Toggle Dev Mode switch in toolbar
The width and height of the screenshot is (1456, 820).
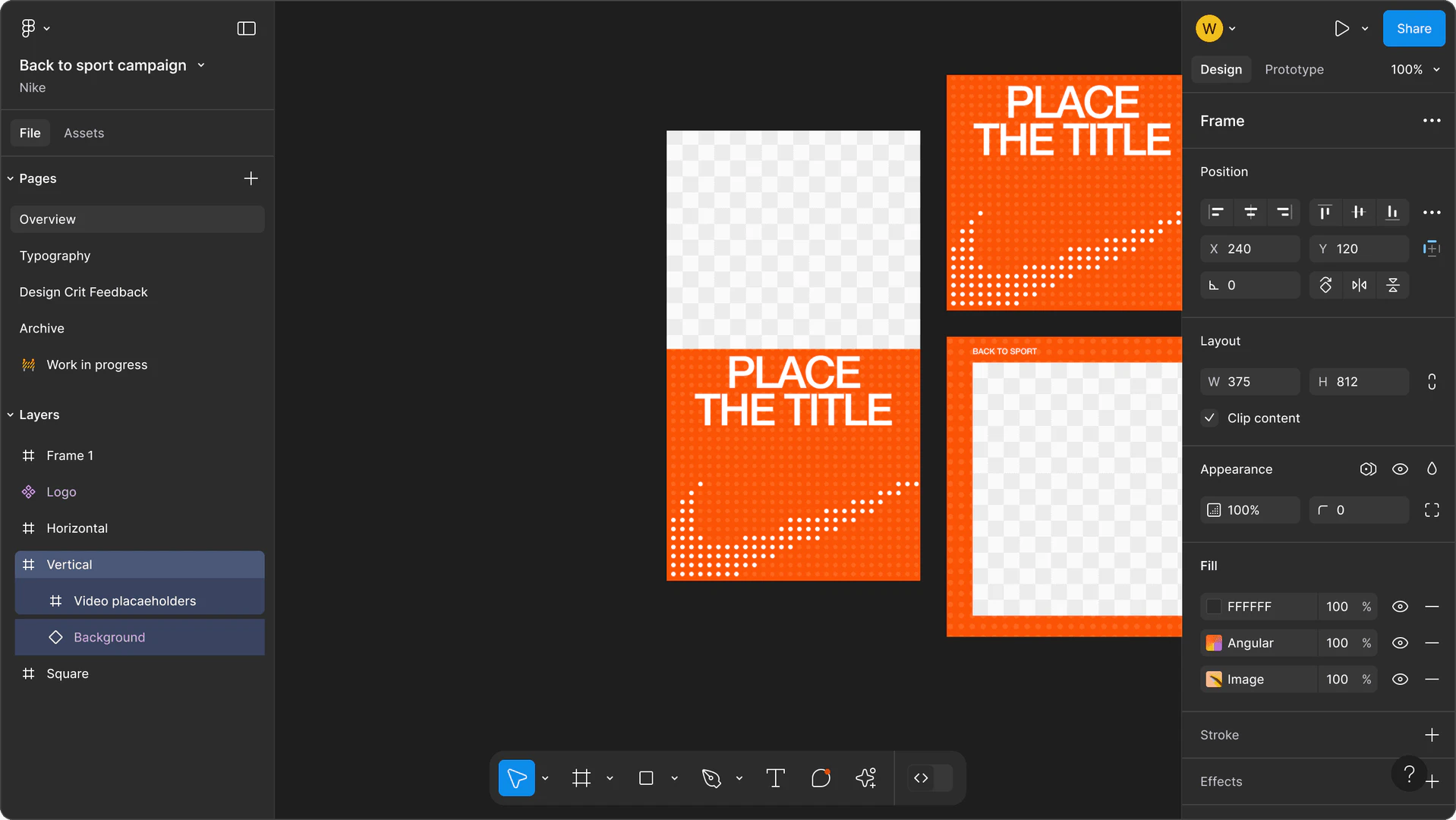[930, 778]
